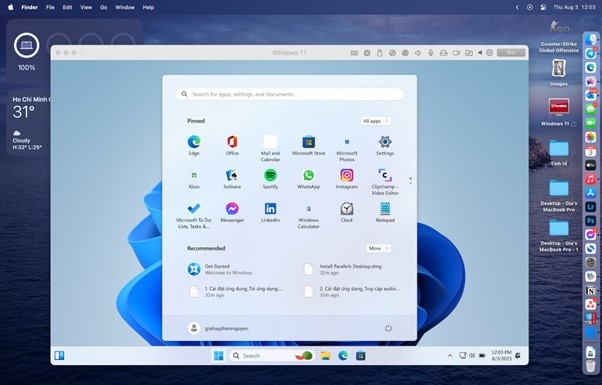Open the File menu
The width and height of the screenshot is (602, 385).
(50, 7)
